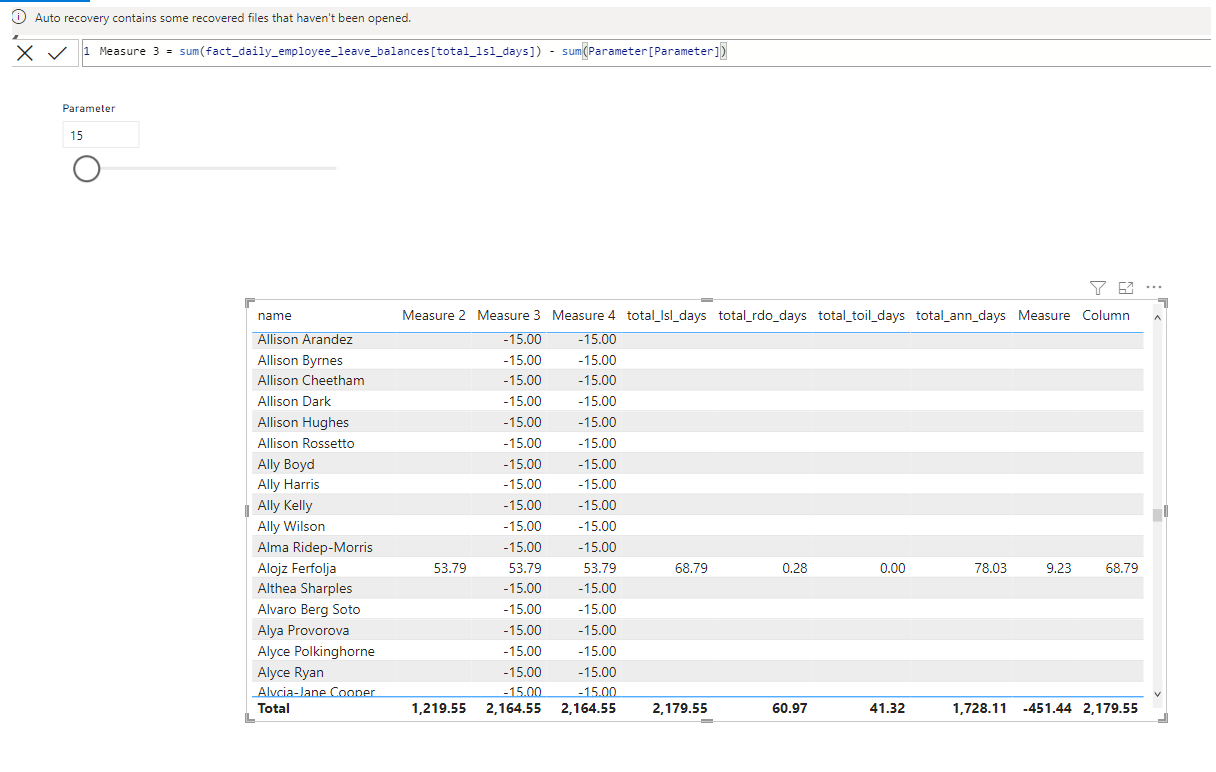1216x772 pixels.
Task: Select the Alyce Ryan row name
Action: point(289,672)
